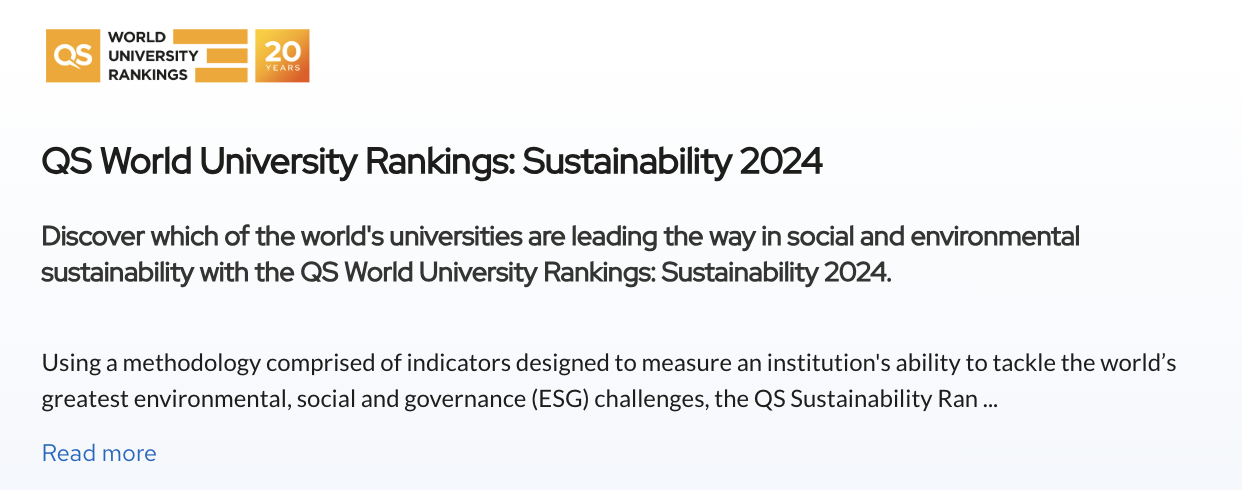Click the Sustainability 2024 page heading
Image resolution: width=1242 pixels, height=490 pixels.
[431, 161]
